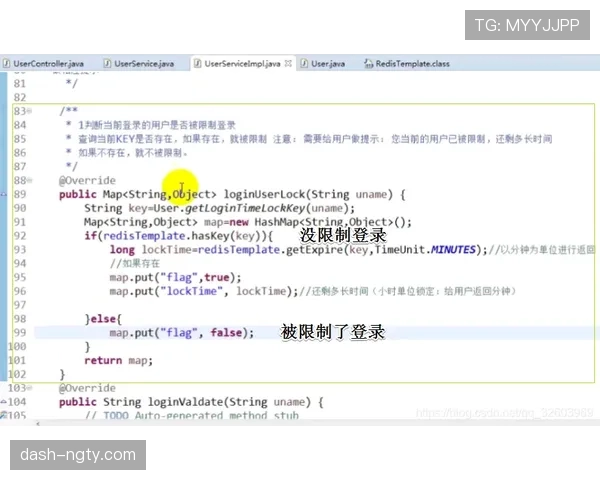Screen dimensions: 600x480
Task: Click the horizontal scrollbar left arrow
Action: point(38,423)
